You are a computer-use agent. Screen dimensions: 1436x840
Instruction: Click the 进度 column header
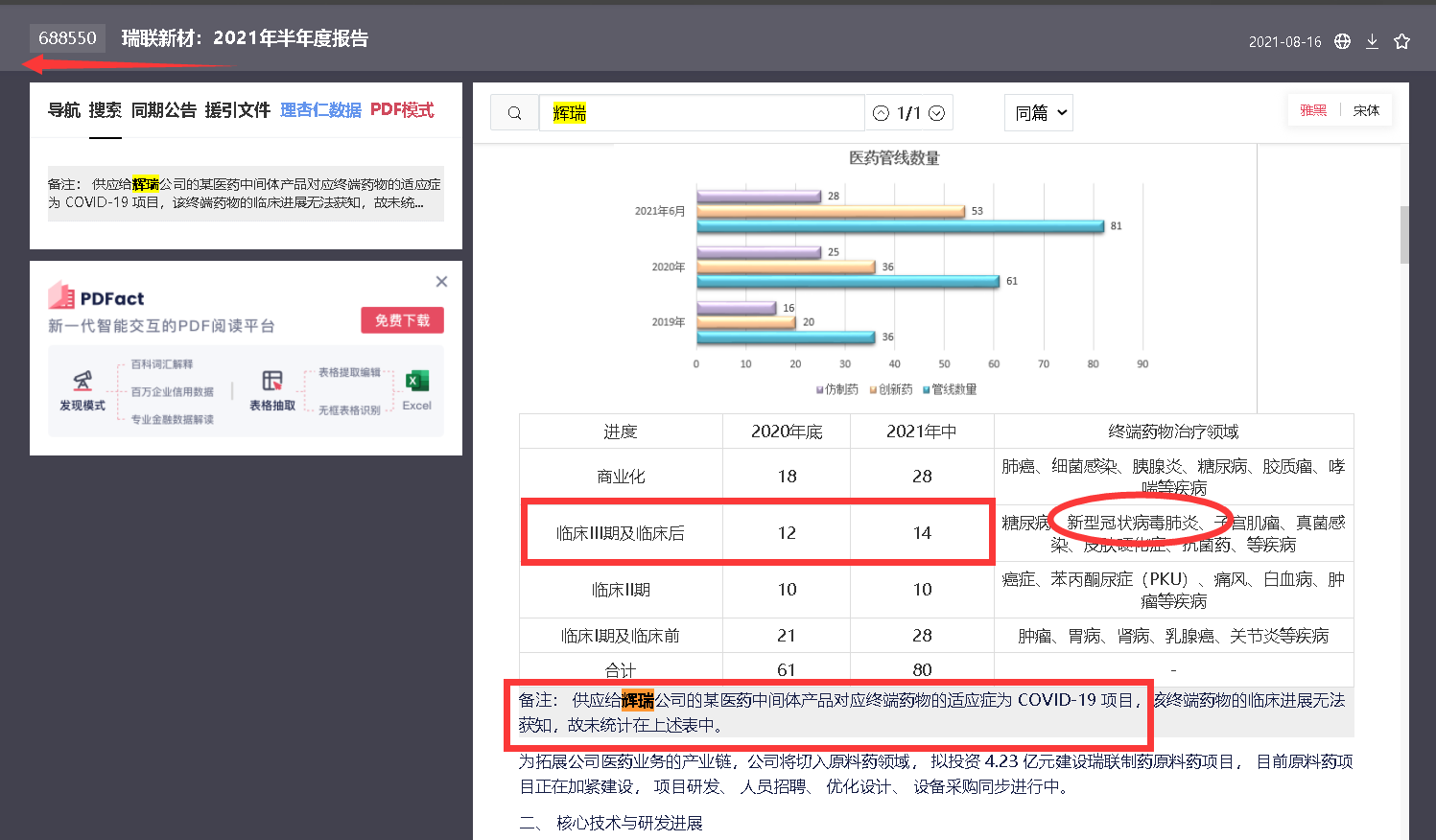point(621,432)
